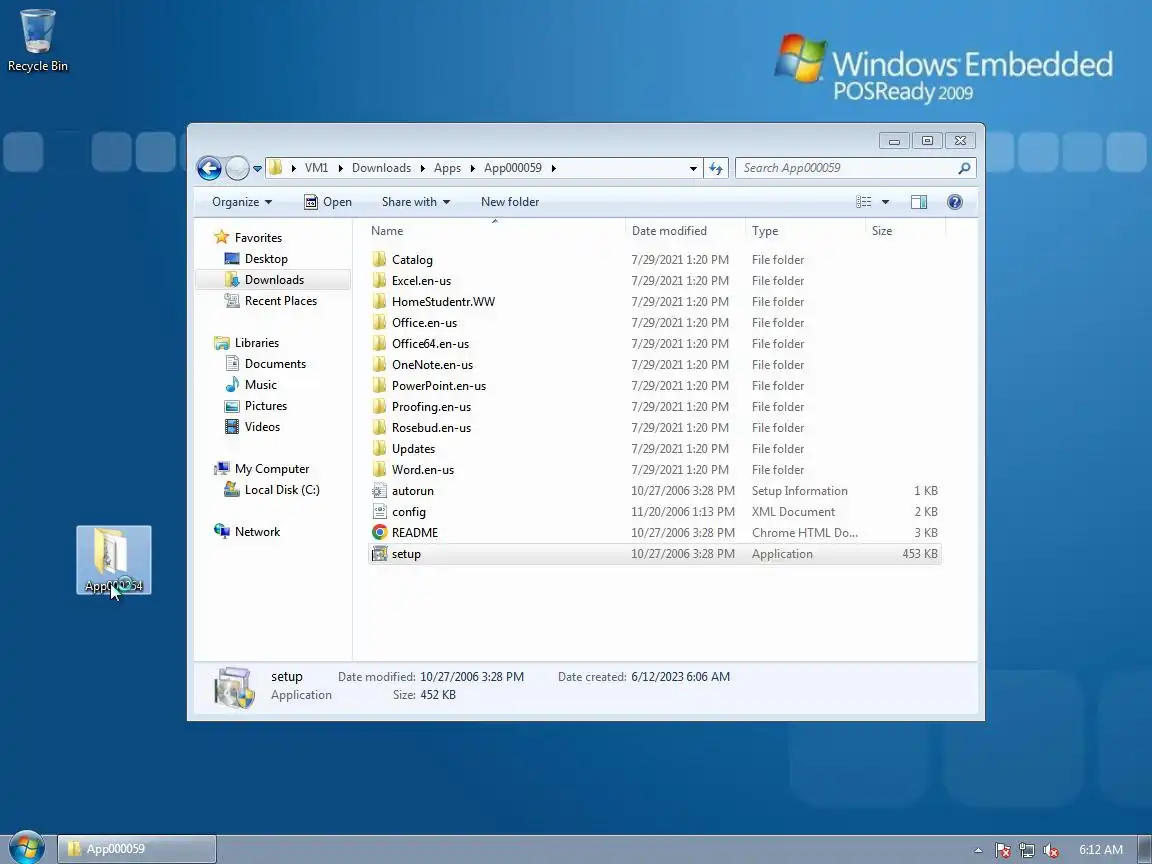Select Downloads in navigation pane
Image resolution: width=1152 pixels, height=864 pixels.
(x=273, y=280)
